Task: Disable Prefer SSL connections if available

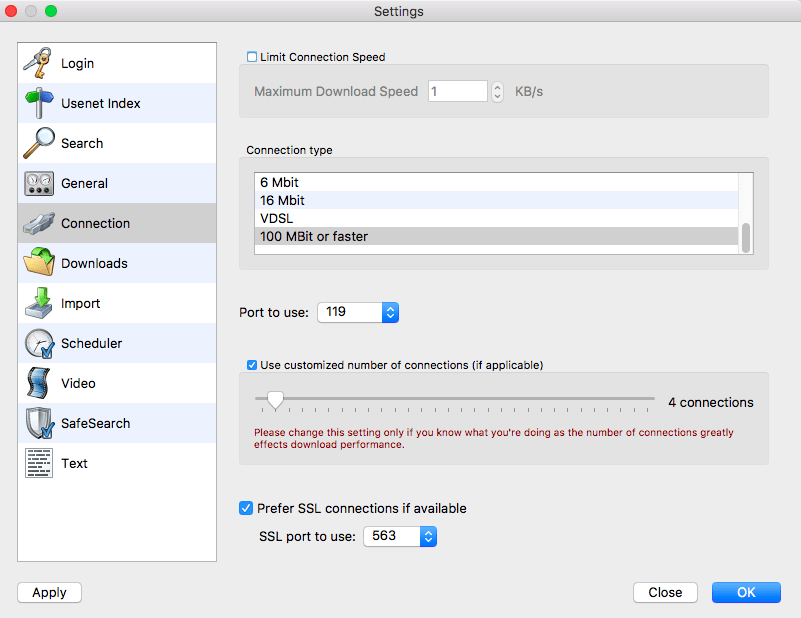Action: tap(246, 508)
